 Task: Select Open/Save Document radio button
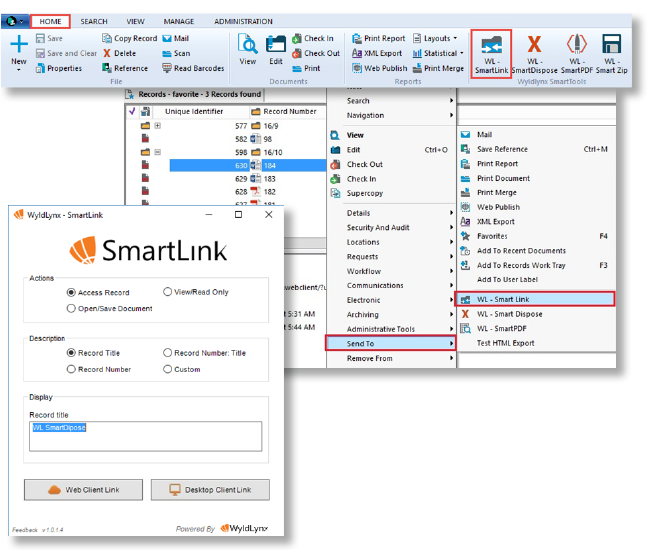[71, 308]
